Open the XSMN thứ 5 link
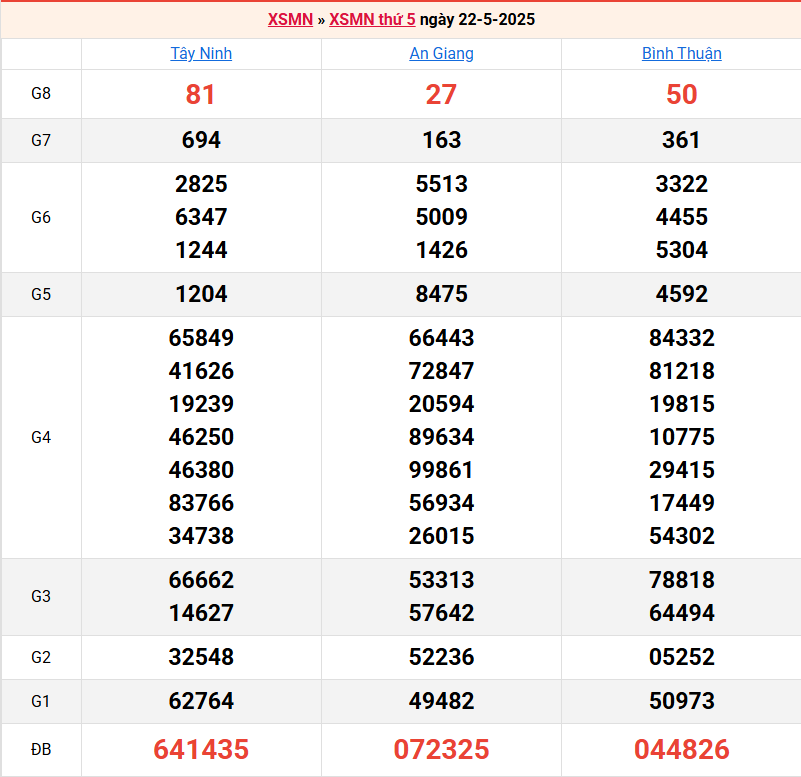 (x=372, y=19)
